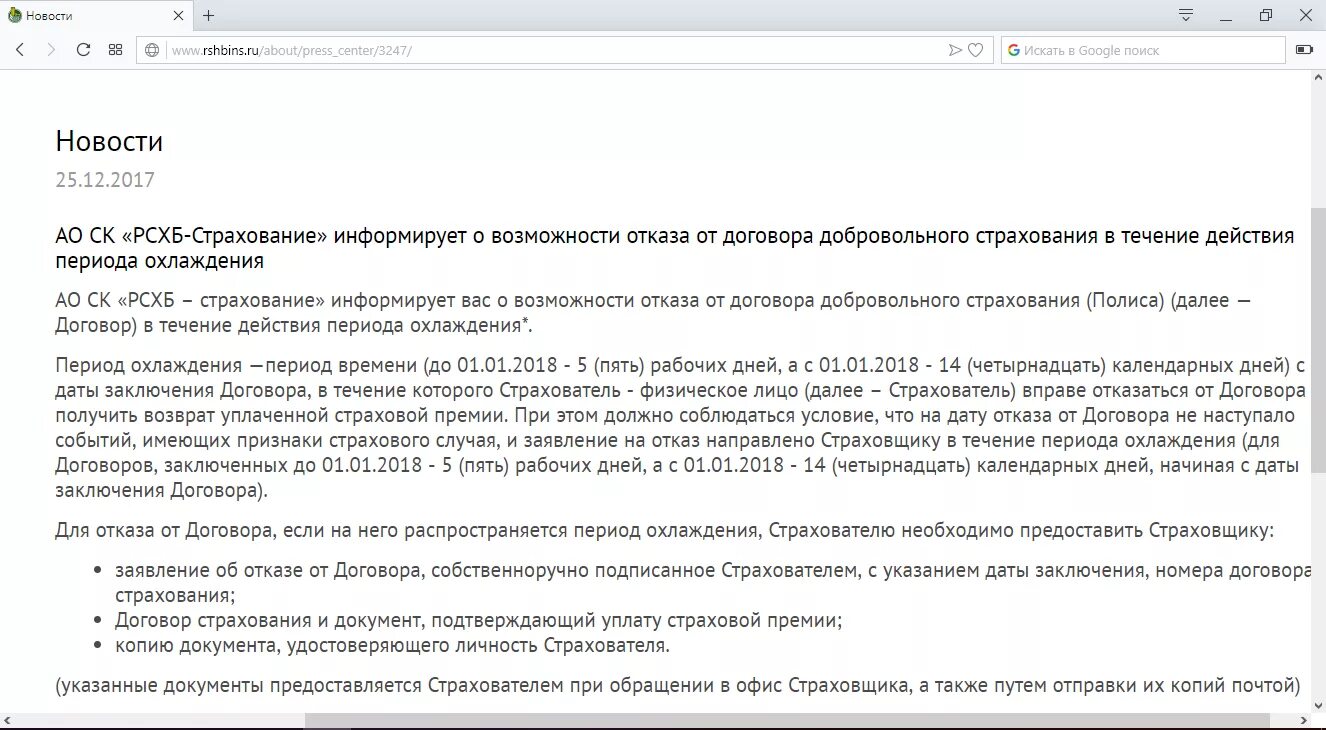Open a new tab with plus button
Viewport: 1326px width, 730px height.
pyautogui.click(x=209, y=16)
